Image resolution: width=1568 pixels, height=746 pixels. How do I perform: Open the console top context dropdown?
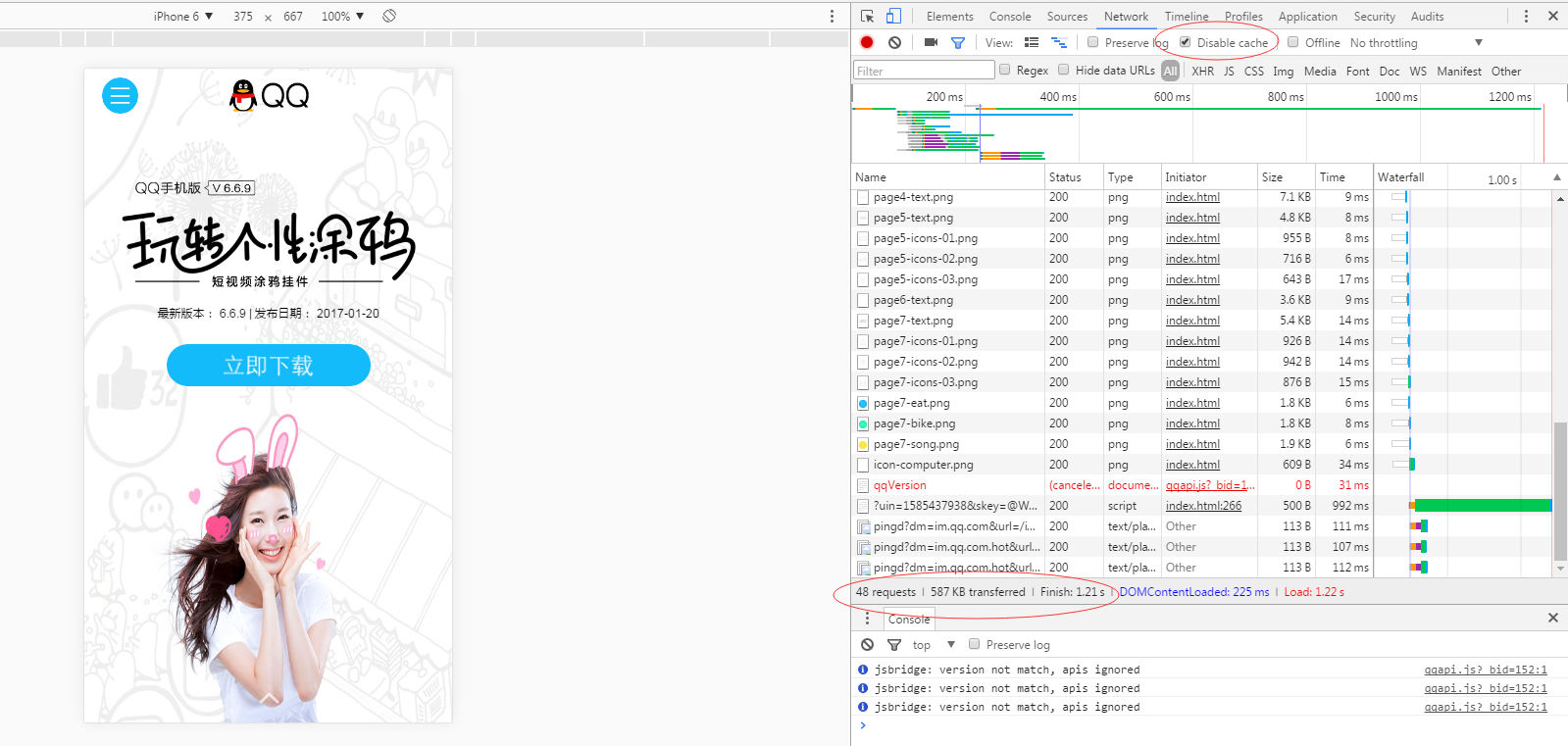click(934, 644)
